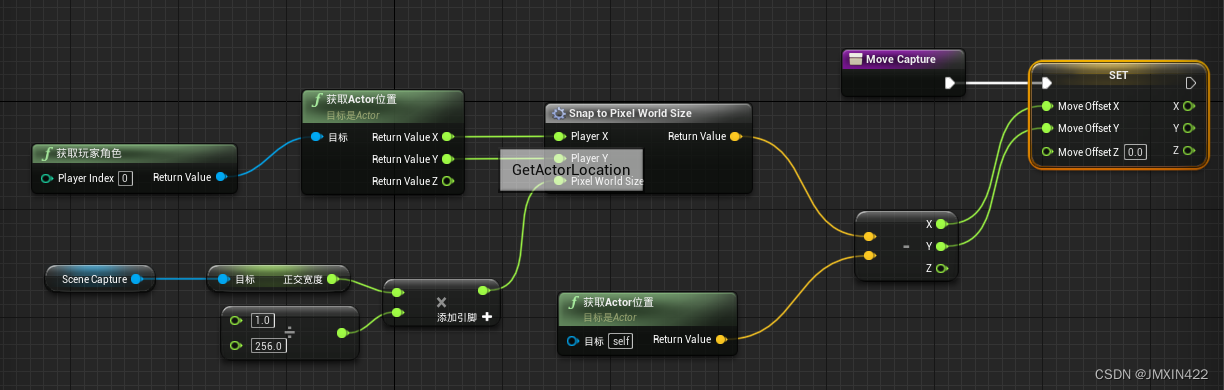Click the 目标 input pin beside 正交宽度
1224x390 pixels.
click(x=223, y=279)
